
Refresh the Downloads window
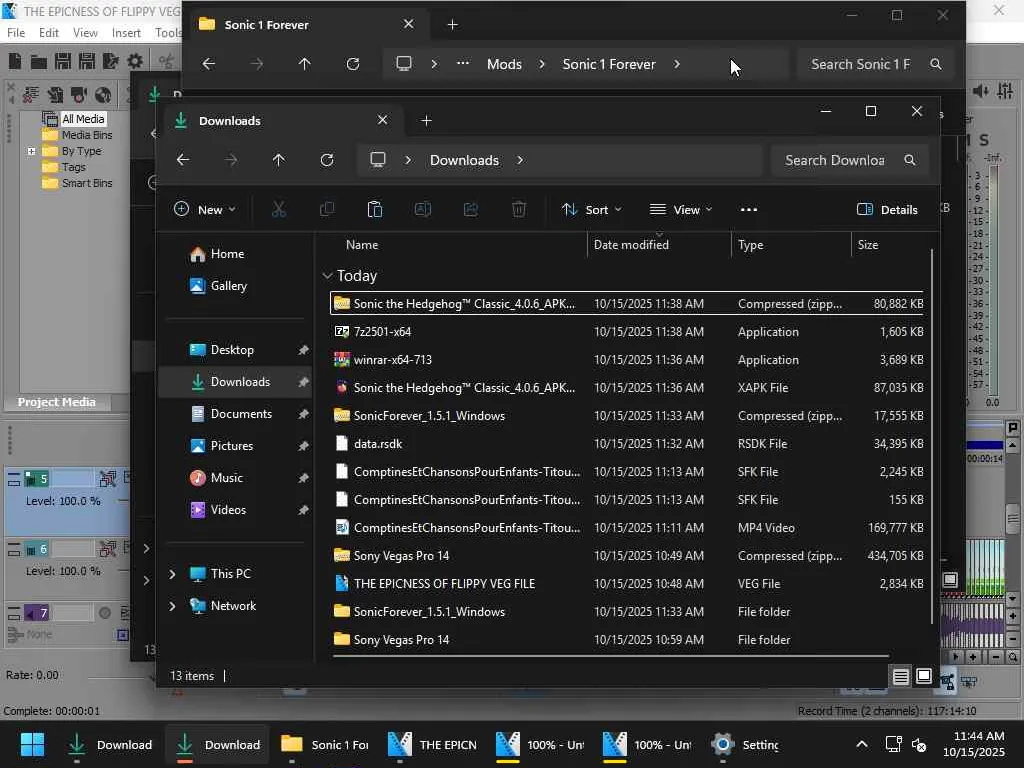(327, 160)
